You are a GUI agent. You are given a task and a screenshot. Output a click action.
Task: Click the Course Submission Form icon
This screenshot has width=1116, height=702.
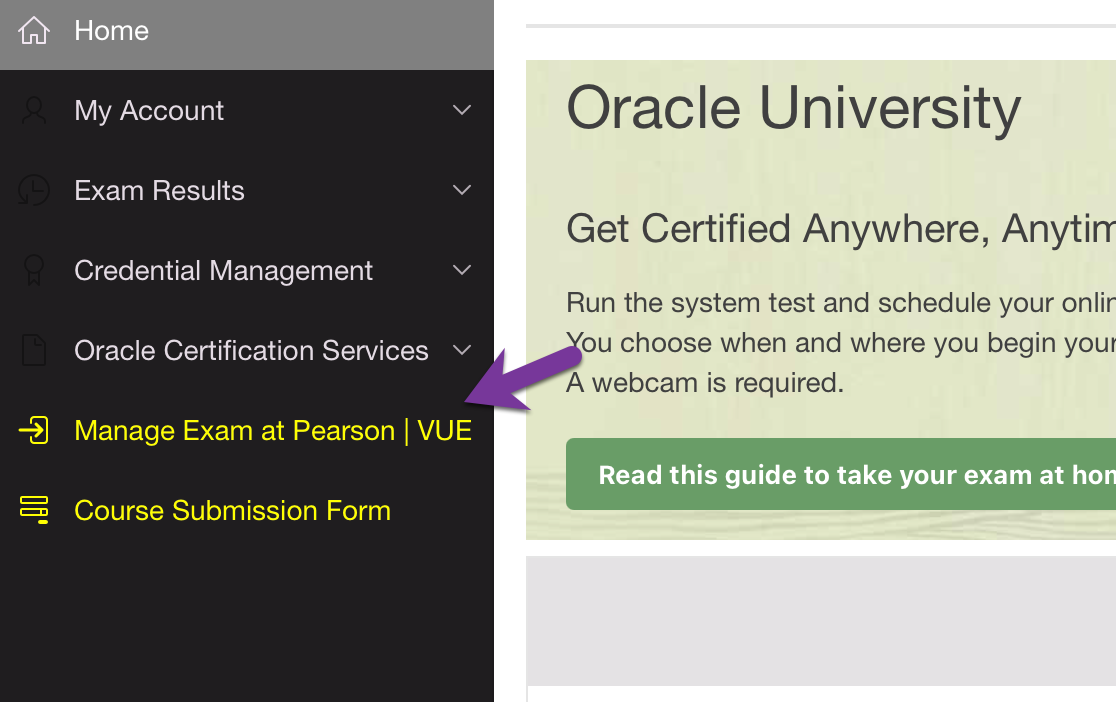pos(34,510)
